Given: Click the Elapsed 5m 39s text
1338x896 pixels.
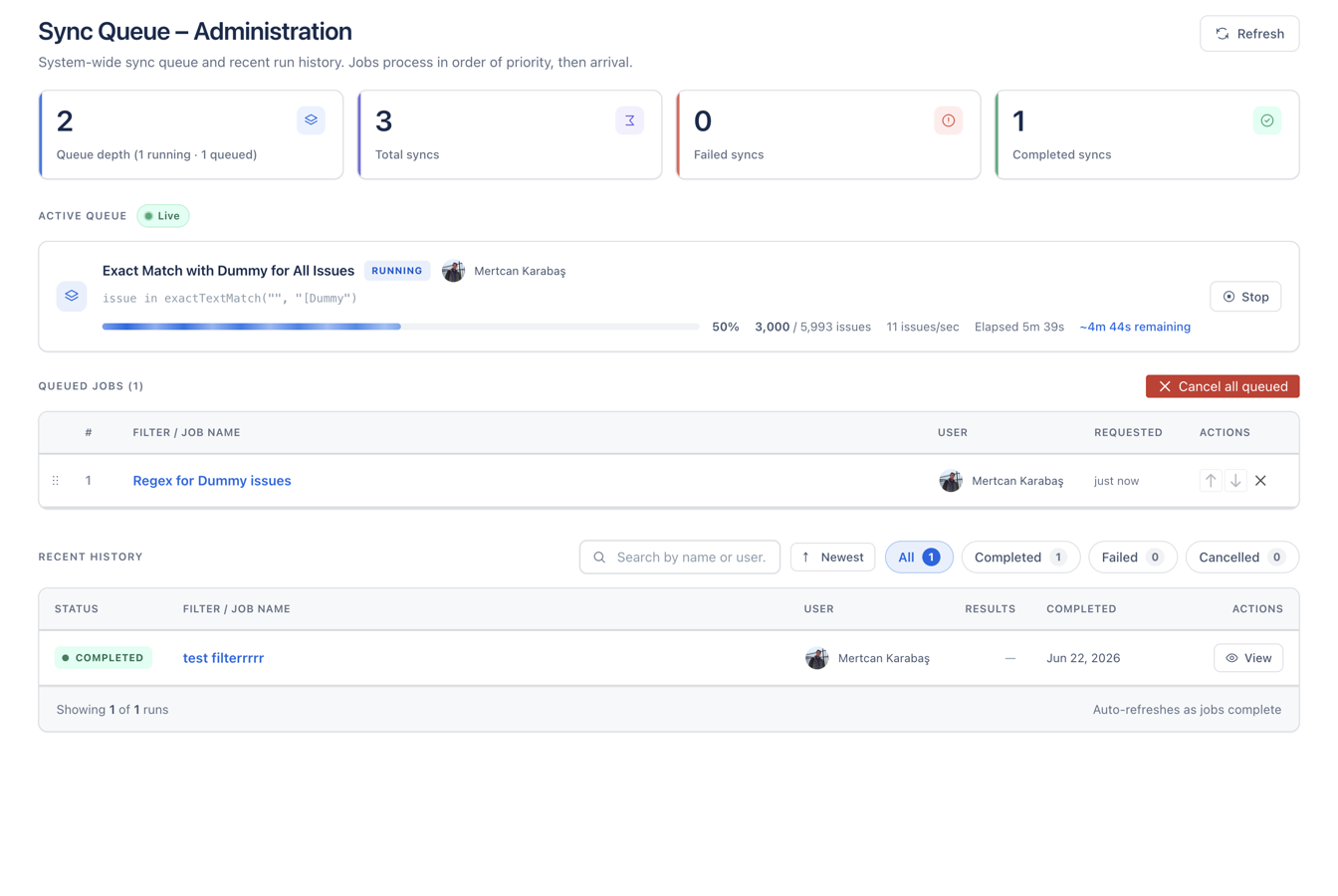Looking at the screenshot, I should pos(1019,327).
